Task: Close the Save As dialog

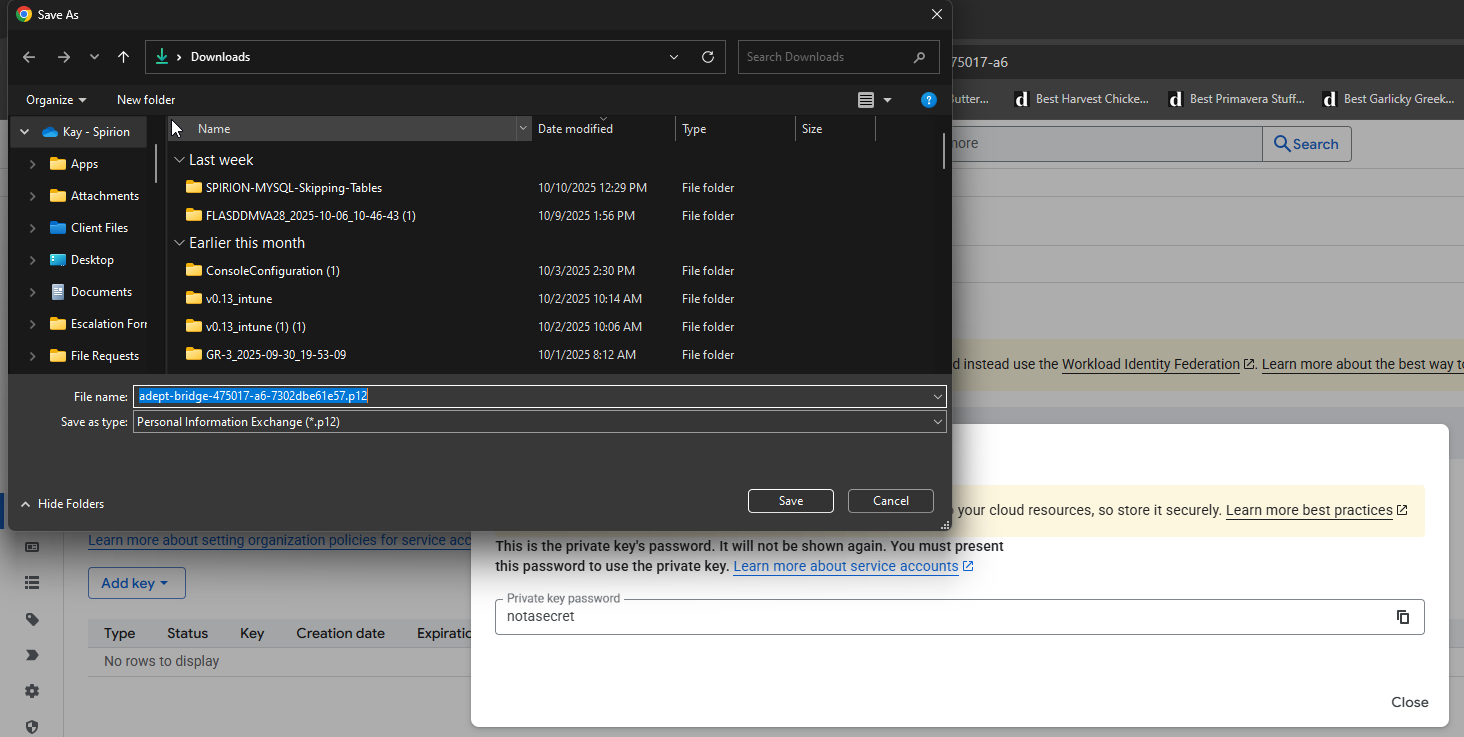Action: pyautogui.click(x=937, y=14)
